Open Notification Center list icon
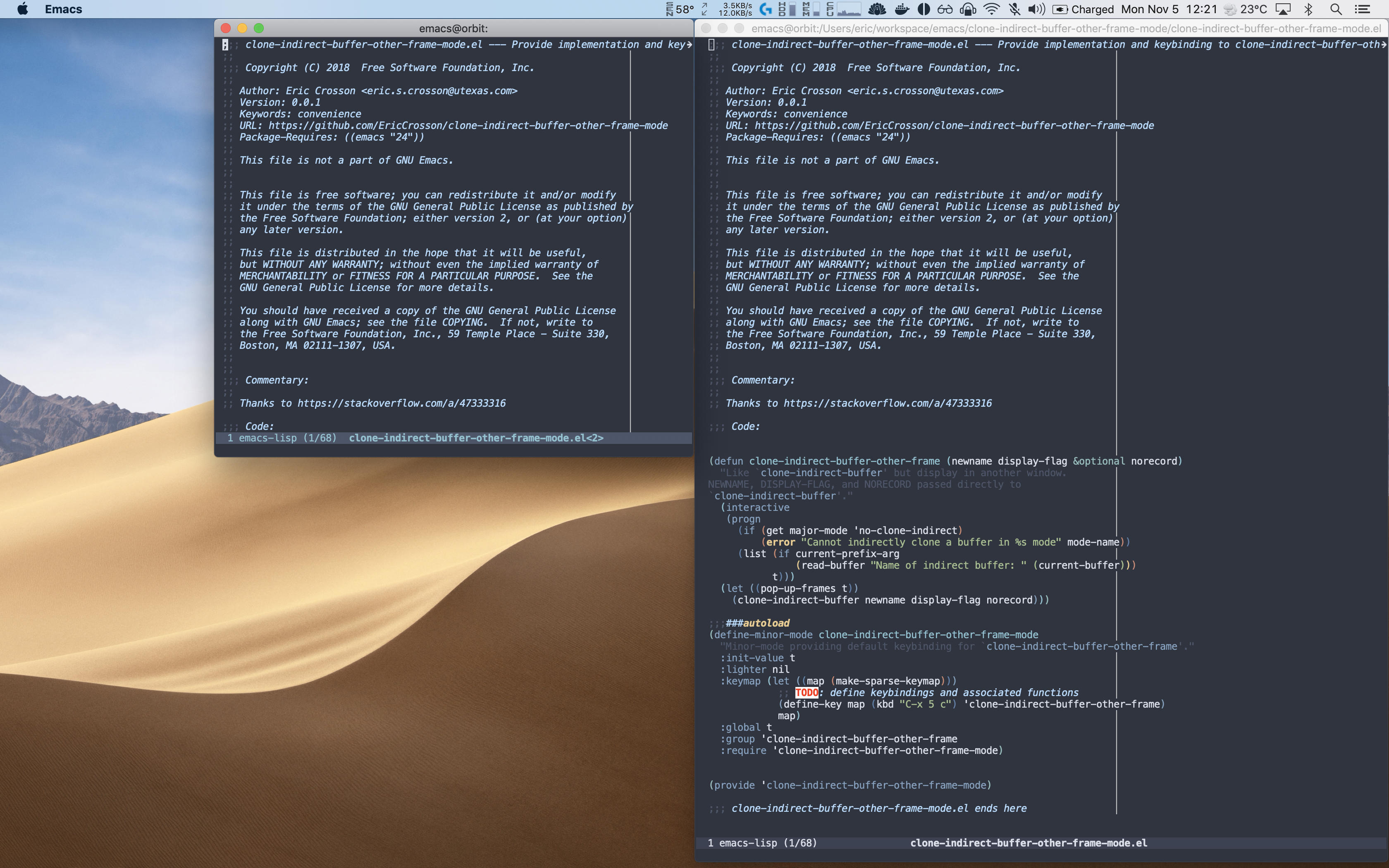This screenshot has width=1389, height=868. tap(1363, 9)
